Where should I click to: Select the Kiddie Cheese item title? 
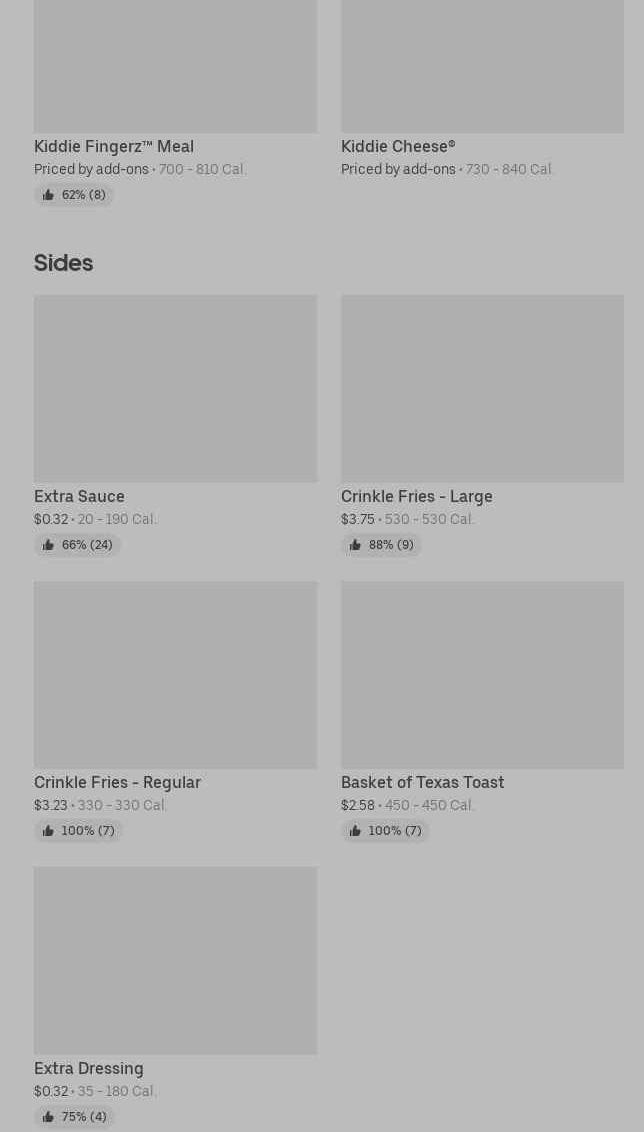pyautogui.click(x=399, y=147)
